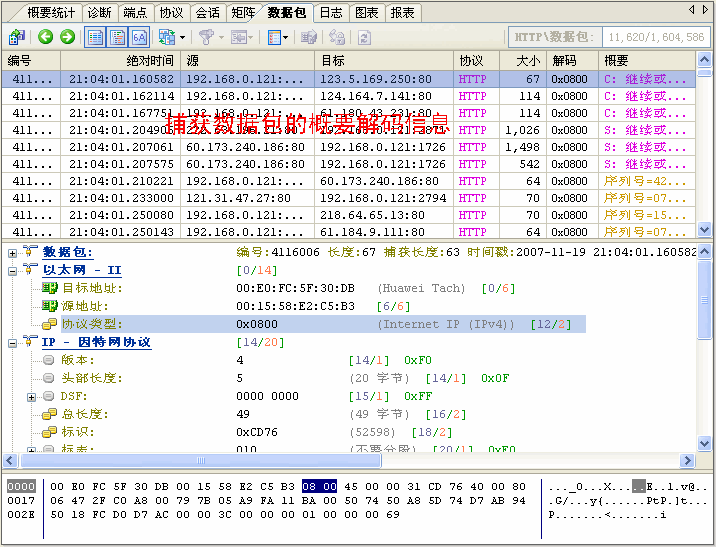Screen dimensions: 716x547
Task: Click the 协议类型 field icon in decode tree
Action: [x=49, y=324]
